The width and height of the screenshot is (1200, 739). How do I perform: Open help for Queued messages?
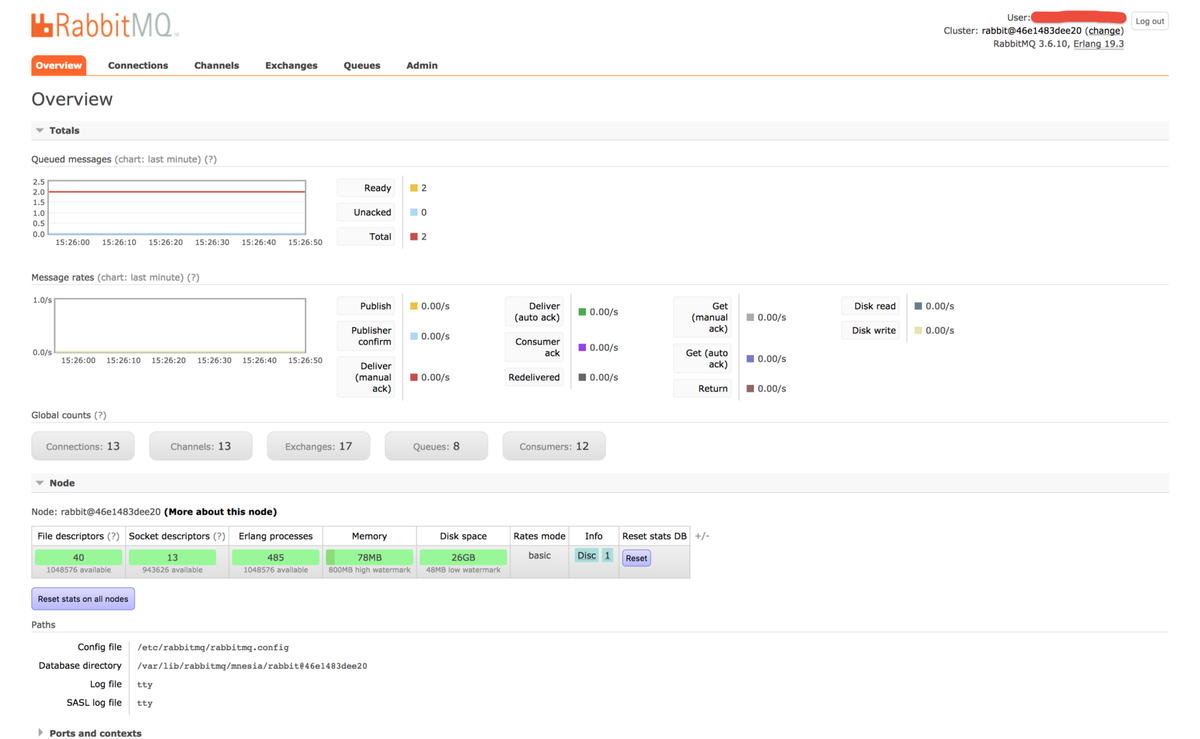pos(210,159)
